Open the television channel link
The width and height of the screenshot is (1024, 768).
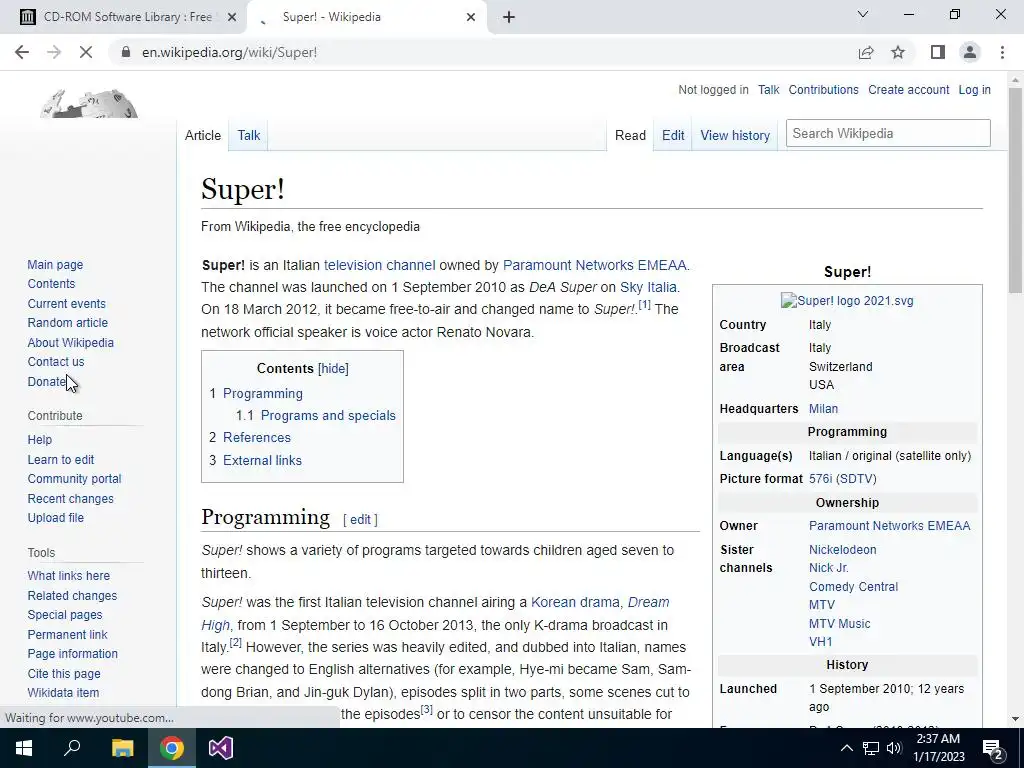[x=379, y=265]
